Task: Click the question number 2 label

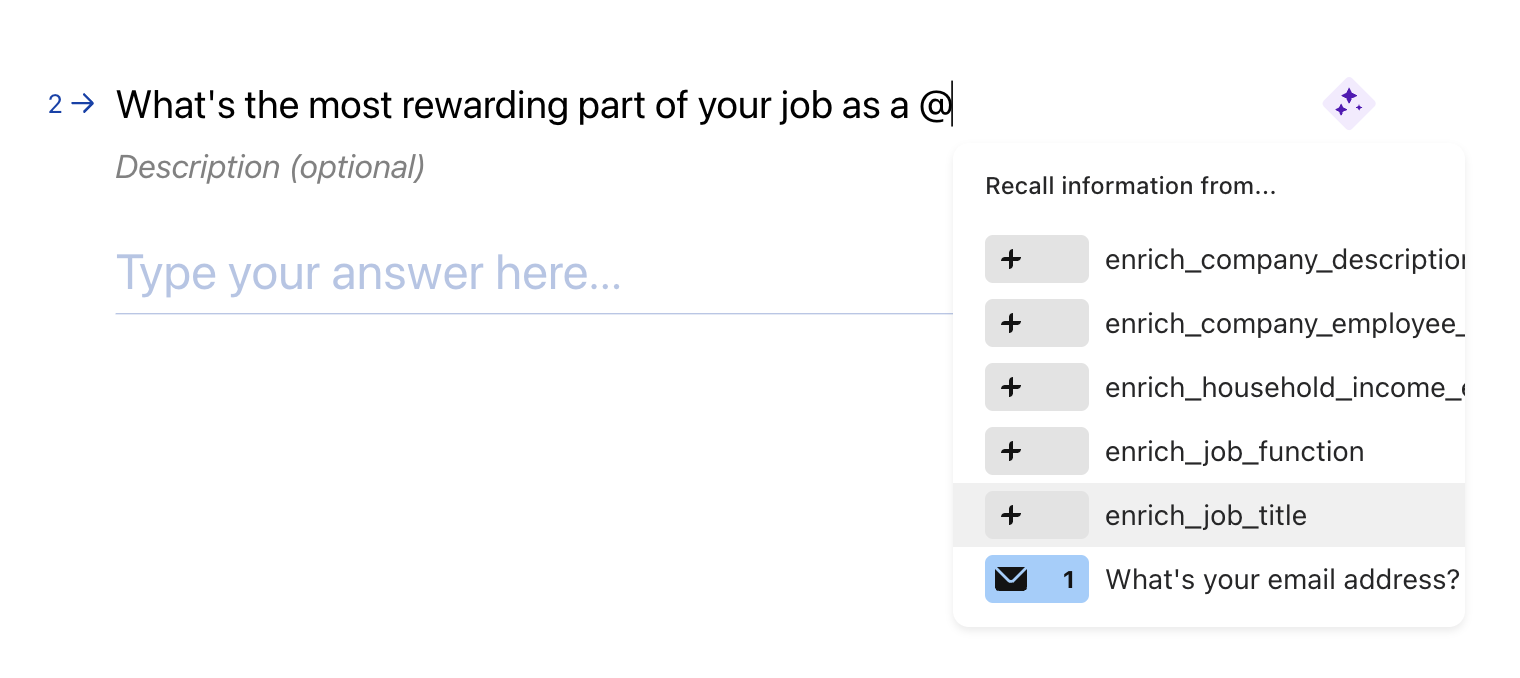Action: (x=55, y=104)
